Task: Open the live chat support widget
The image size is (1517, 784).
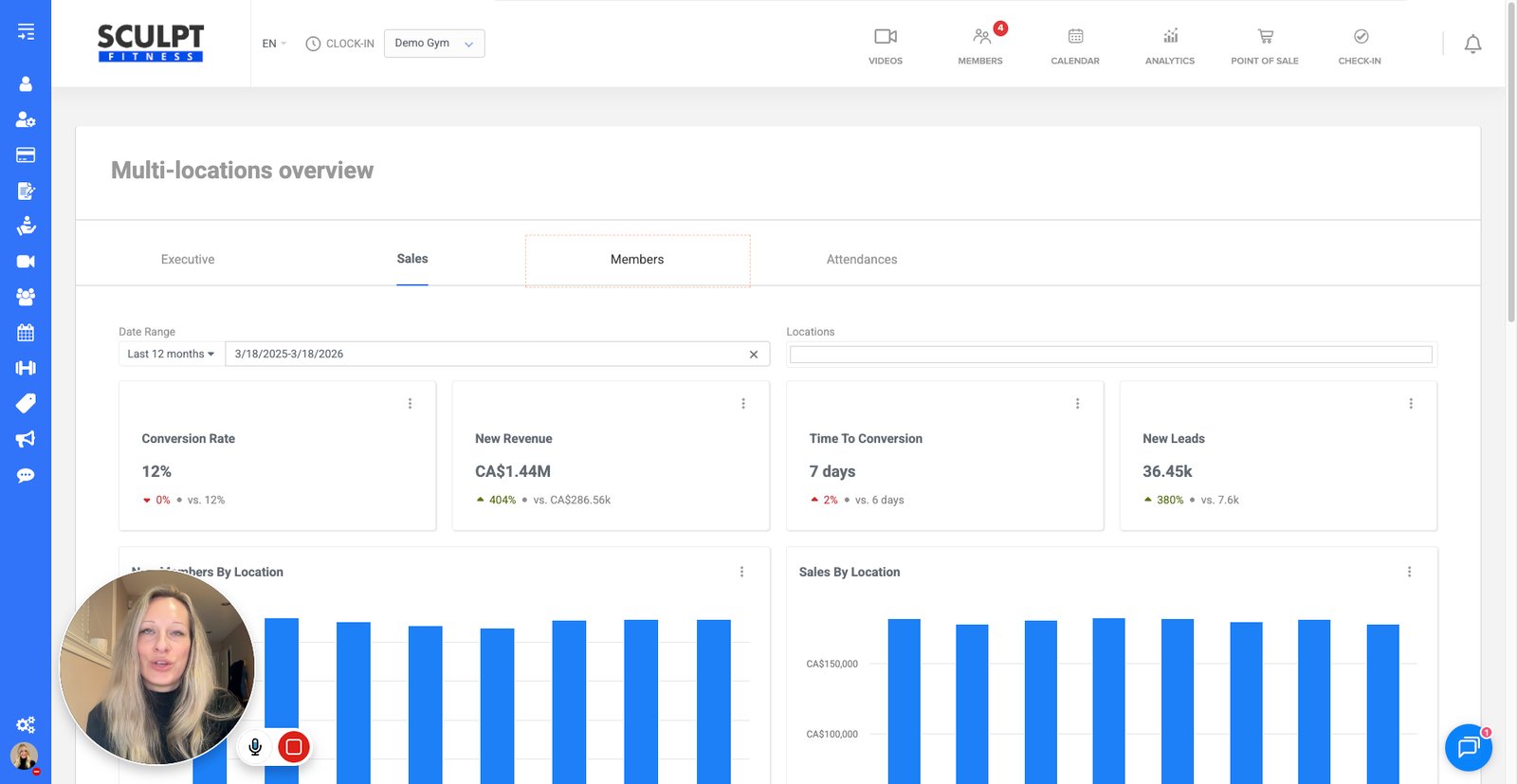Action: (x=1468, y=747)
